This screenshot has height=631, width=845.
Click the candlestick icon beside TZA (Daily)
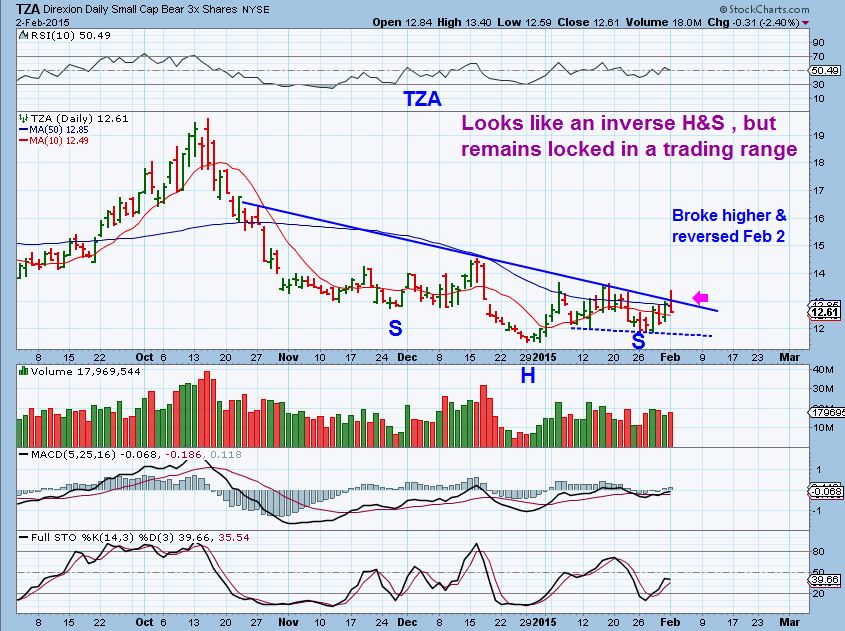[x=23, y=119]
